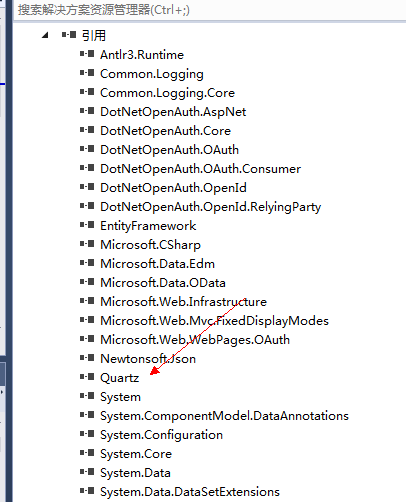Select the Microsoft.Data.OData reference

[163, 283]
